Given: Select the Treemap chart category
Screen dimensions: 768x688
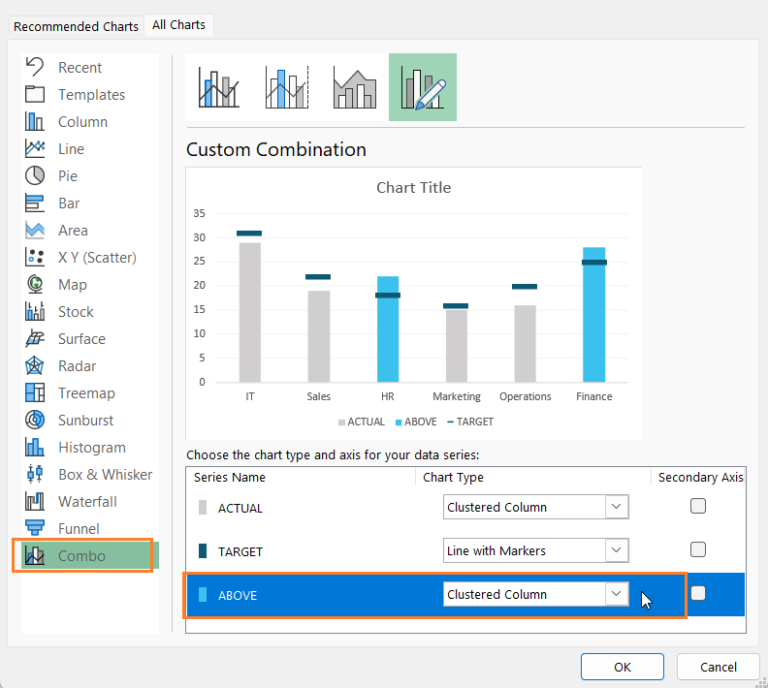Looking at the screenshot, I should [x=86, y=393].
